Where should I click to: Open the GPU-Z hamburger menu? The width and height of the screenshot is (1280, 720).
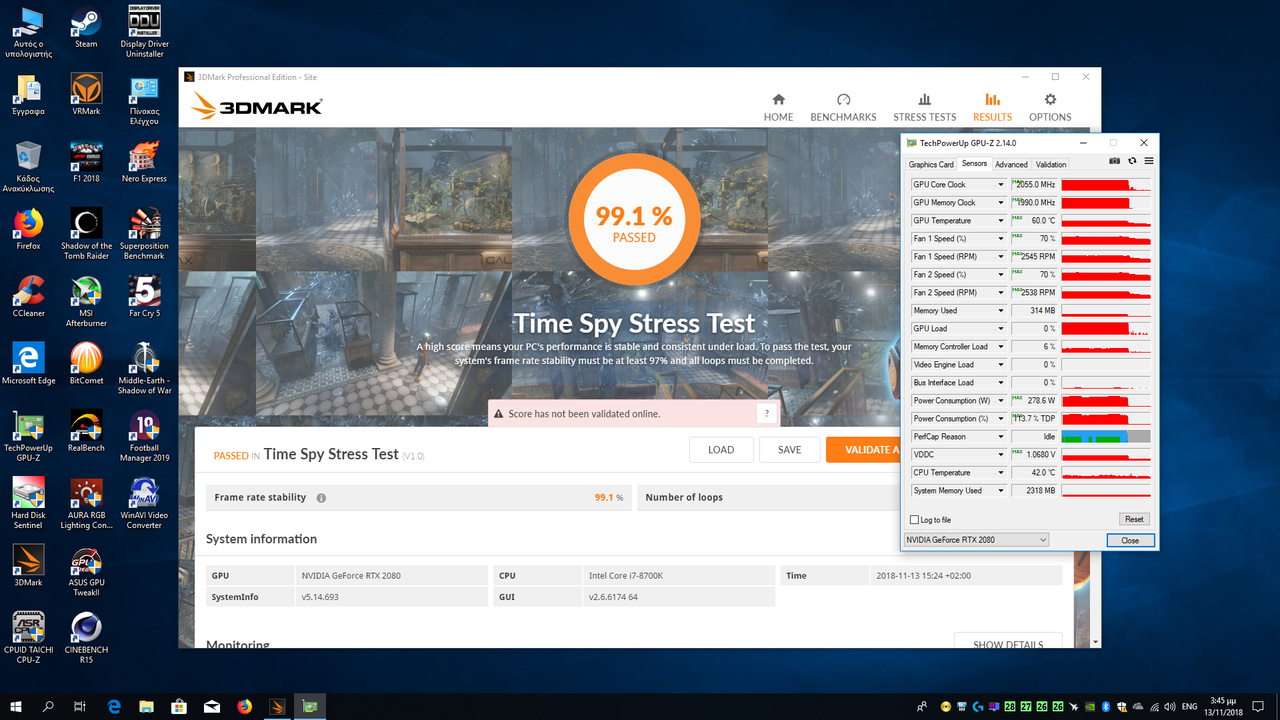click(x=1149, y=161)
